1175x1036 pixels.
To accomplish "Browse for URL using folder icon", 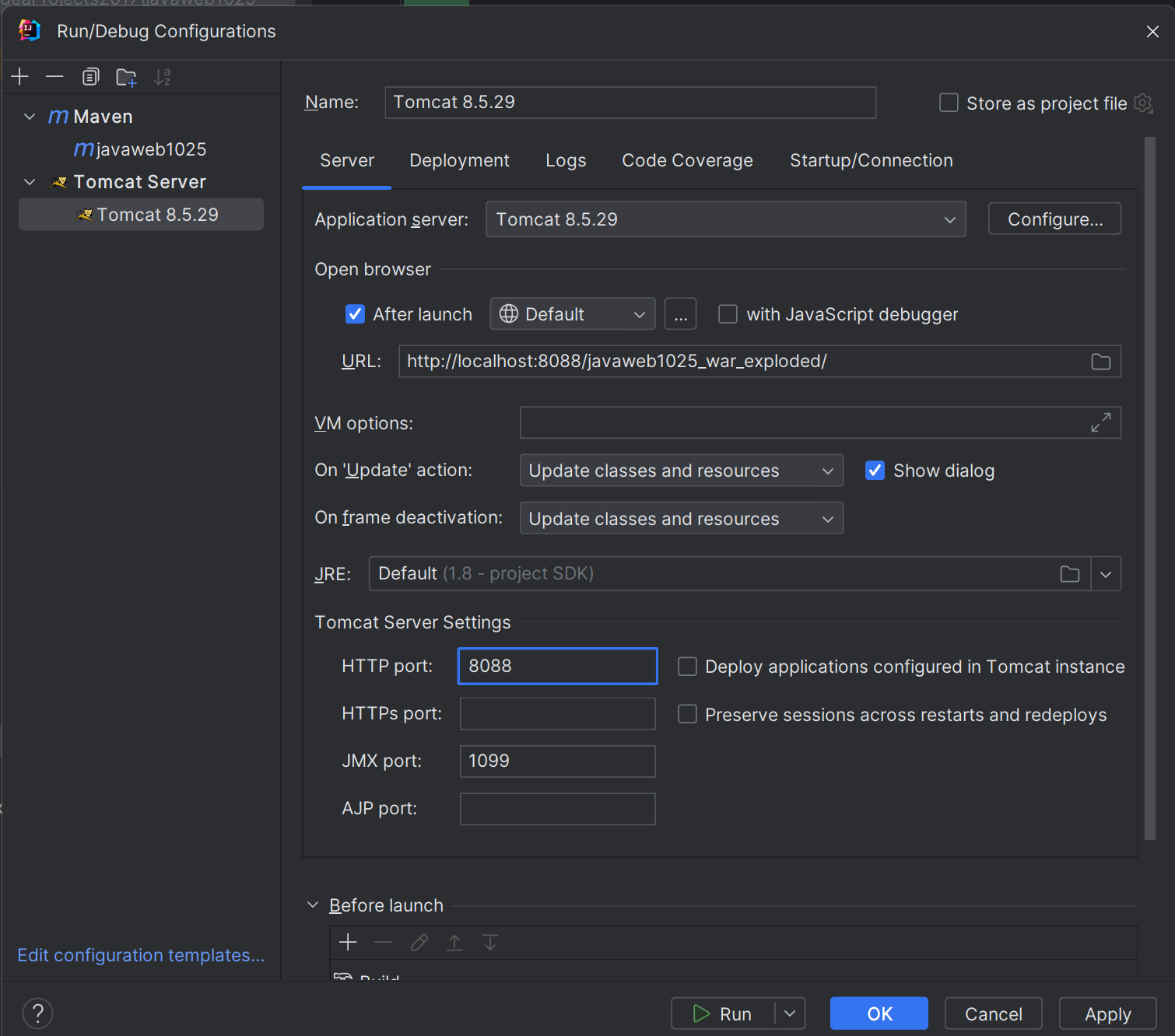I will coord(1100,362).
